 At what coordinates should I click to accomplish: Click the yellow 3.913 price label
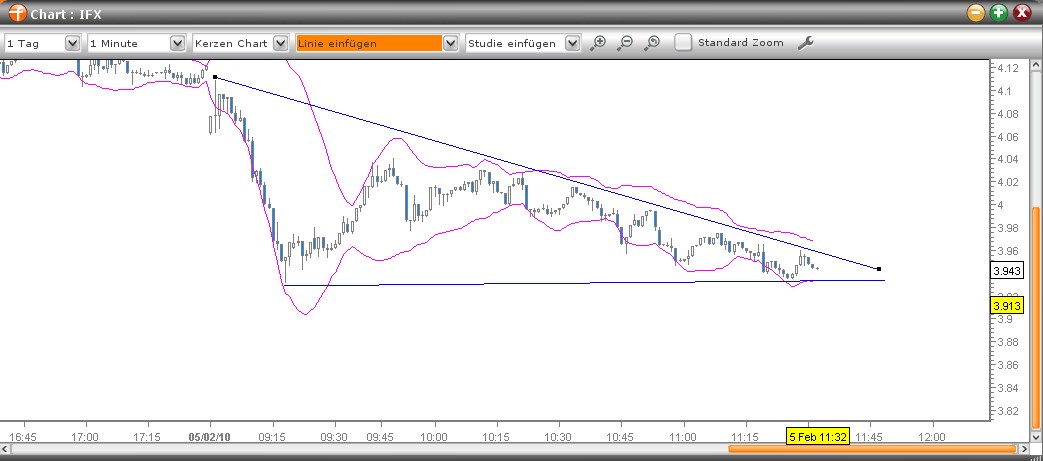pyautogui.click(x=1006, y=306)
